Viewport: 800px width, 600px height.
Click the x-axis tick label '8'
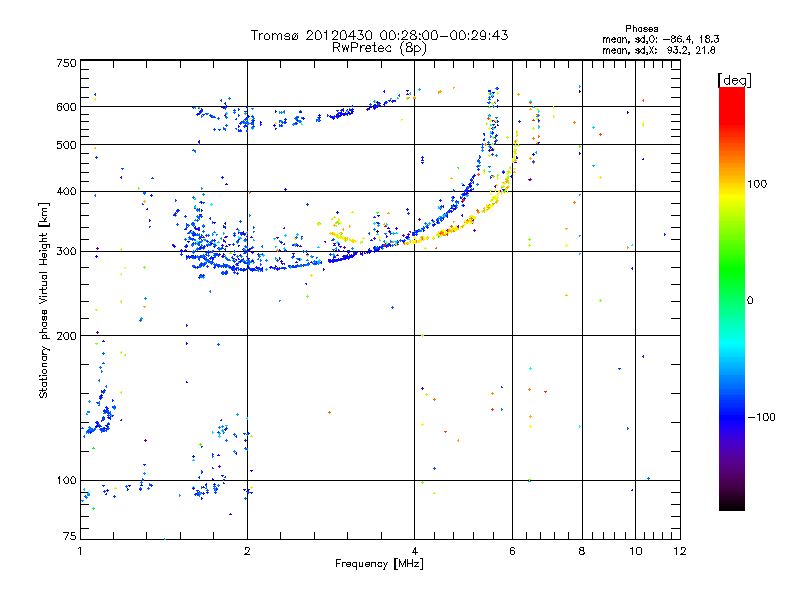582,551
